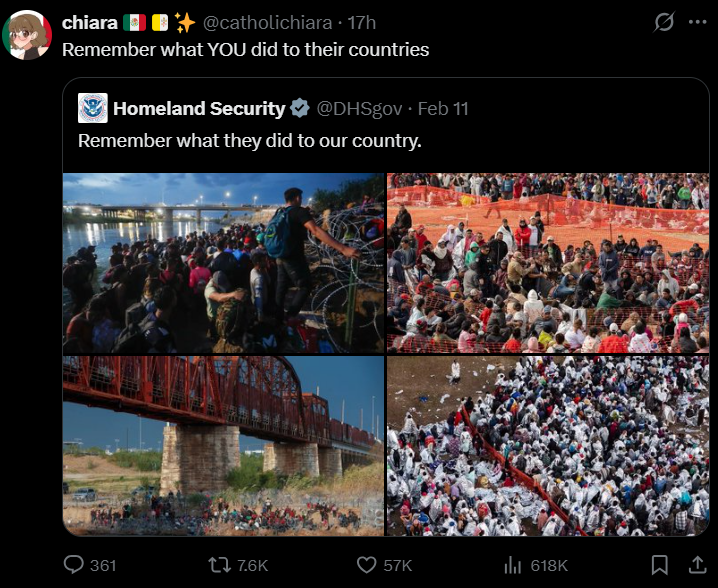This screenshot has height=588, width=718.
Task: Like the post with heart icon
Action: [366, 565]
